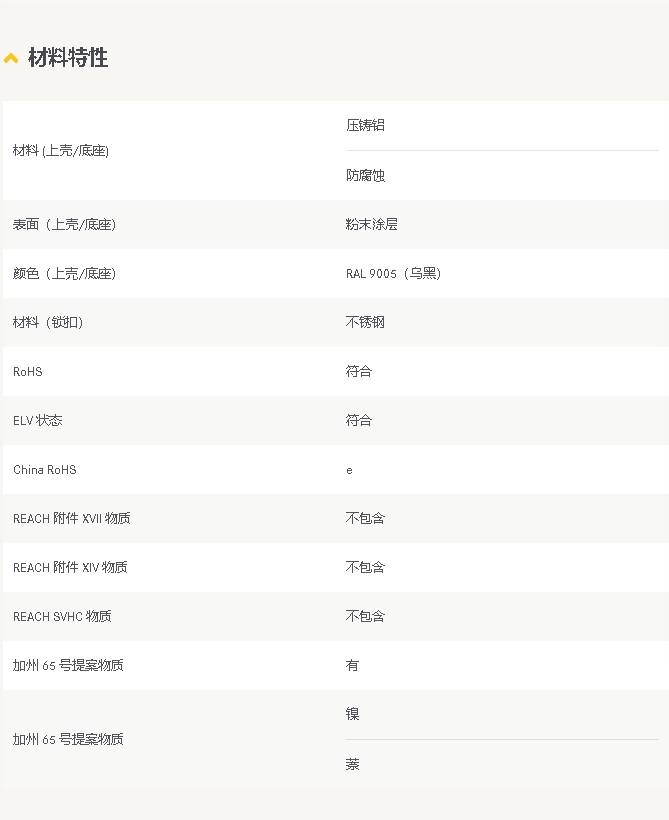Click the 符合 value in the ELV 状态 row
Viewport: 669px width, 820px height.
(358, 420)
